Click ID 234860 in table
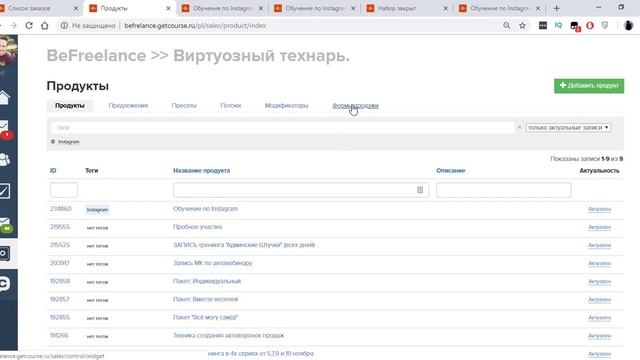Image resolution: width=640 pixels, height=360 pixels. [x=60, y=209]
